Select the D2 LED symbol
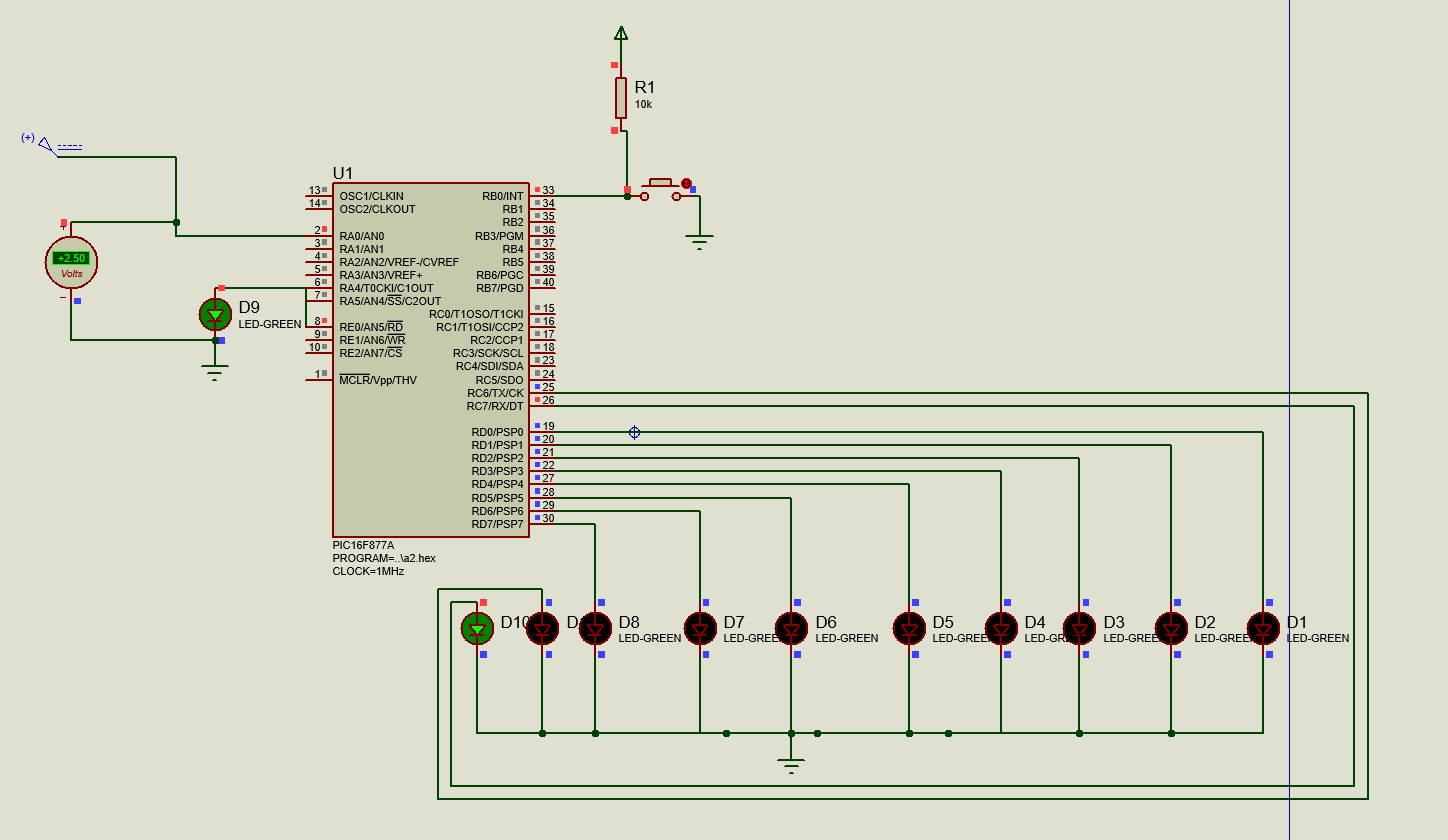1448x840 pixels. pyautogui.click(x=1171, y=628)
